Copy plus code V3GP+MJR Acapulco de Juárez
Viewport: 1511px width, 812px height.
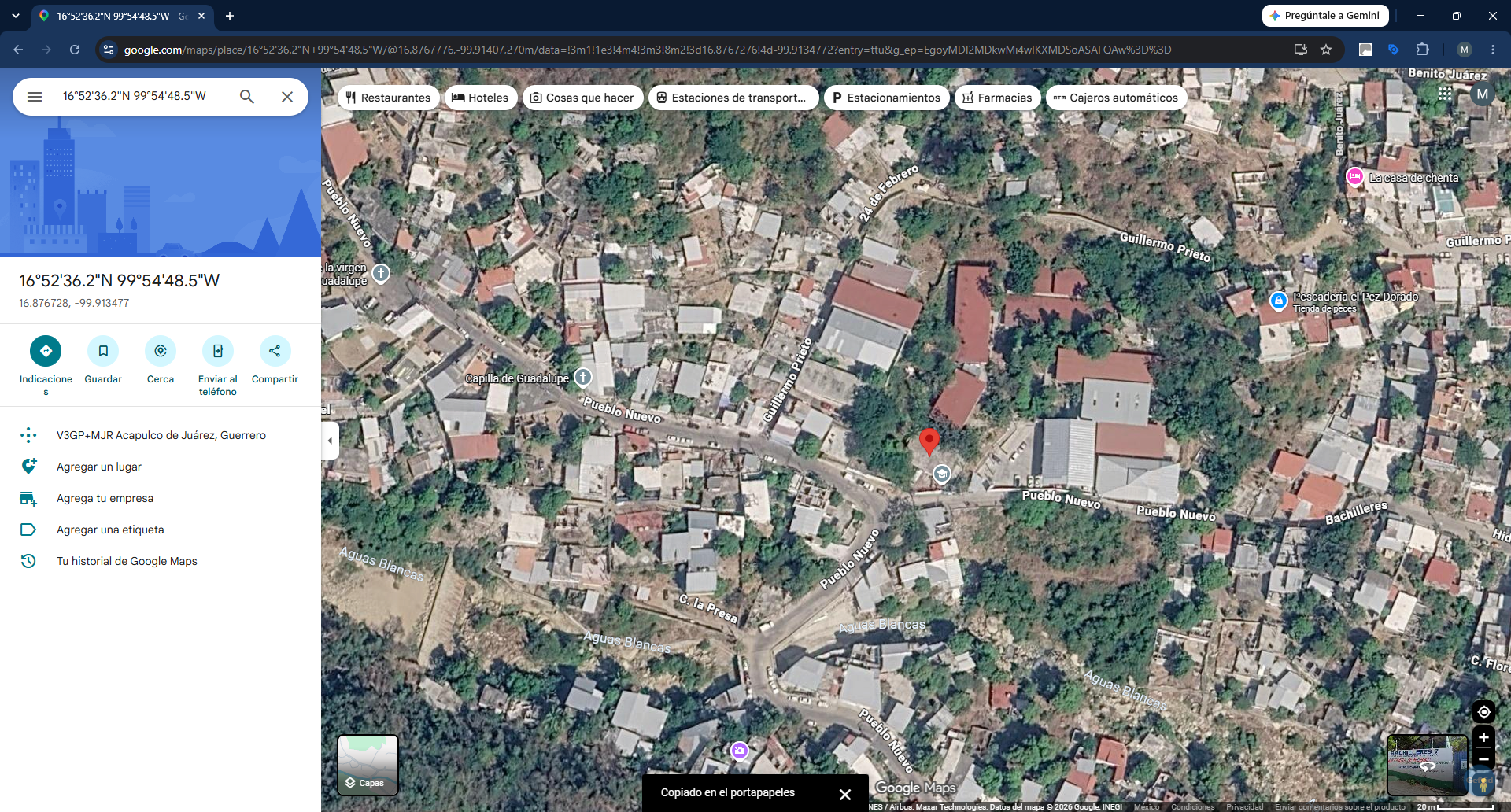click(x=161, y=435)
